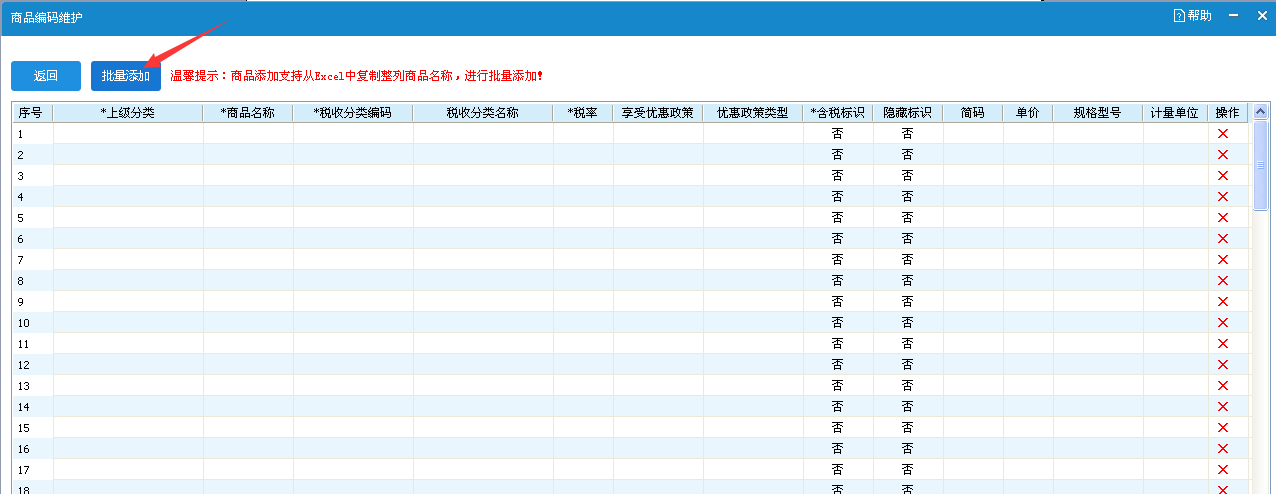Click row 3 含税标识 cell 否
The height and width of the screenshot is (494, 1276).
(x=838, y=176)
